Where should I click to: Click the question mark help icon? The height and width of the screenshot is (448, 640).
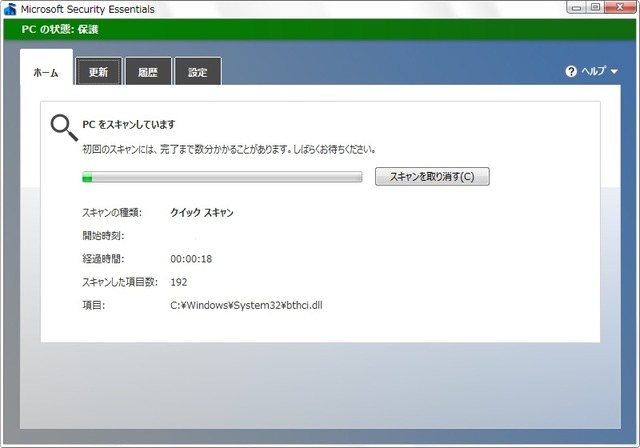tap(571, 71)
